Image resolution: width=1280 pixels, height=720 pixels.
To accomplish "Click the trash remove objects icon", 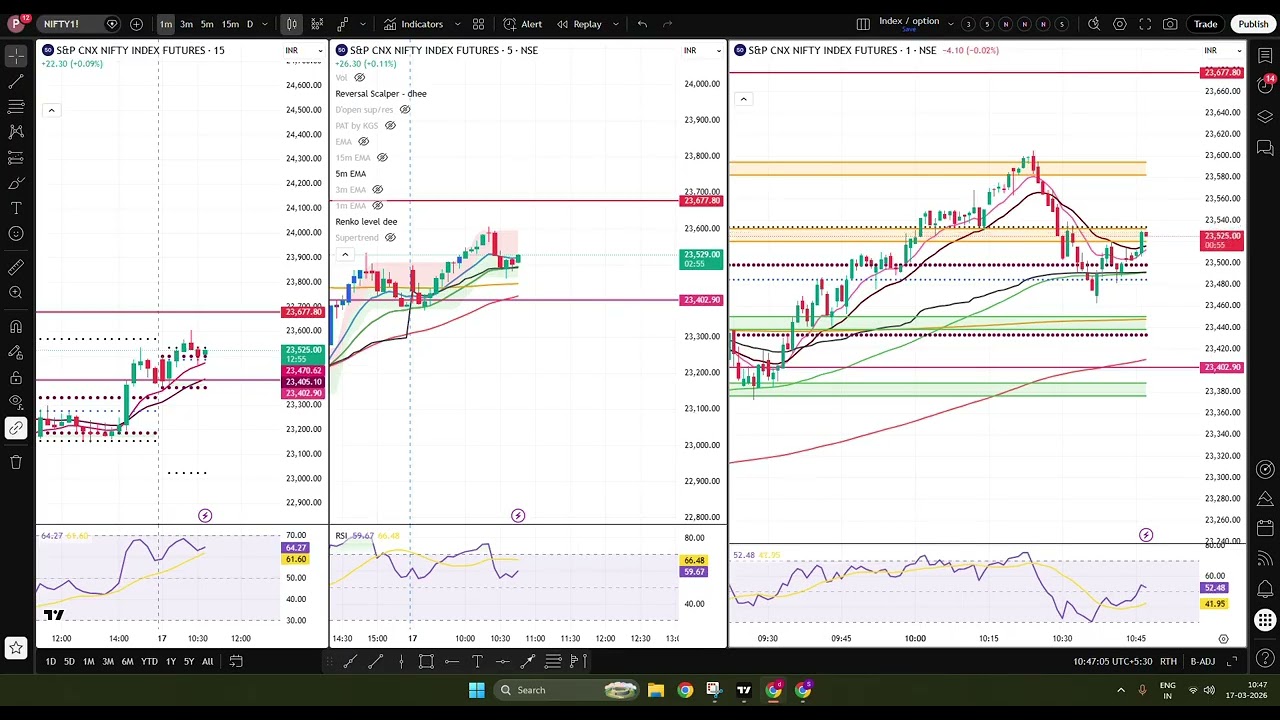I will 16,461.
